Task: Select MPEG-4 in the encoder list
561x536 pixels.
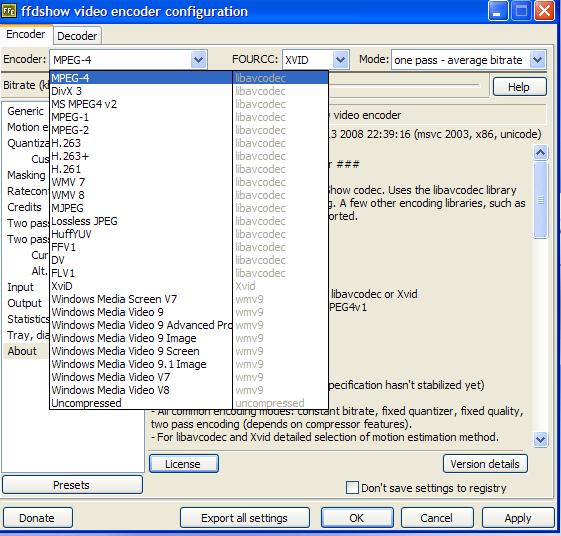Action: click(x=189, y=78)
